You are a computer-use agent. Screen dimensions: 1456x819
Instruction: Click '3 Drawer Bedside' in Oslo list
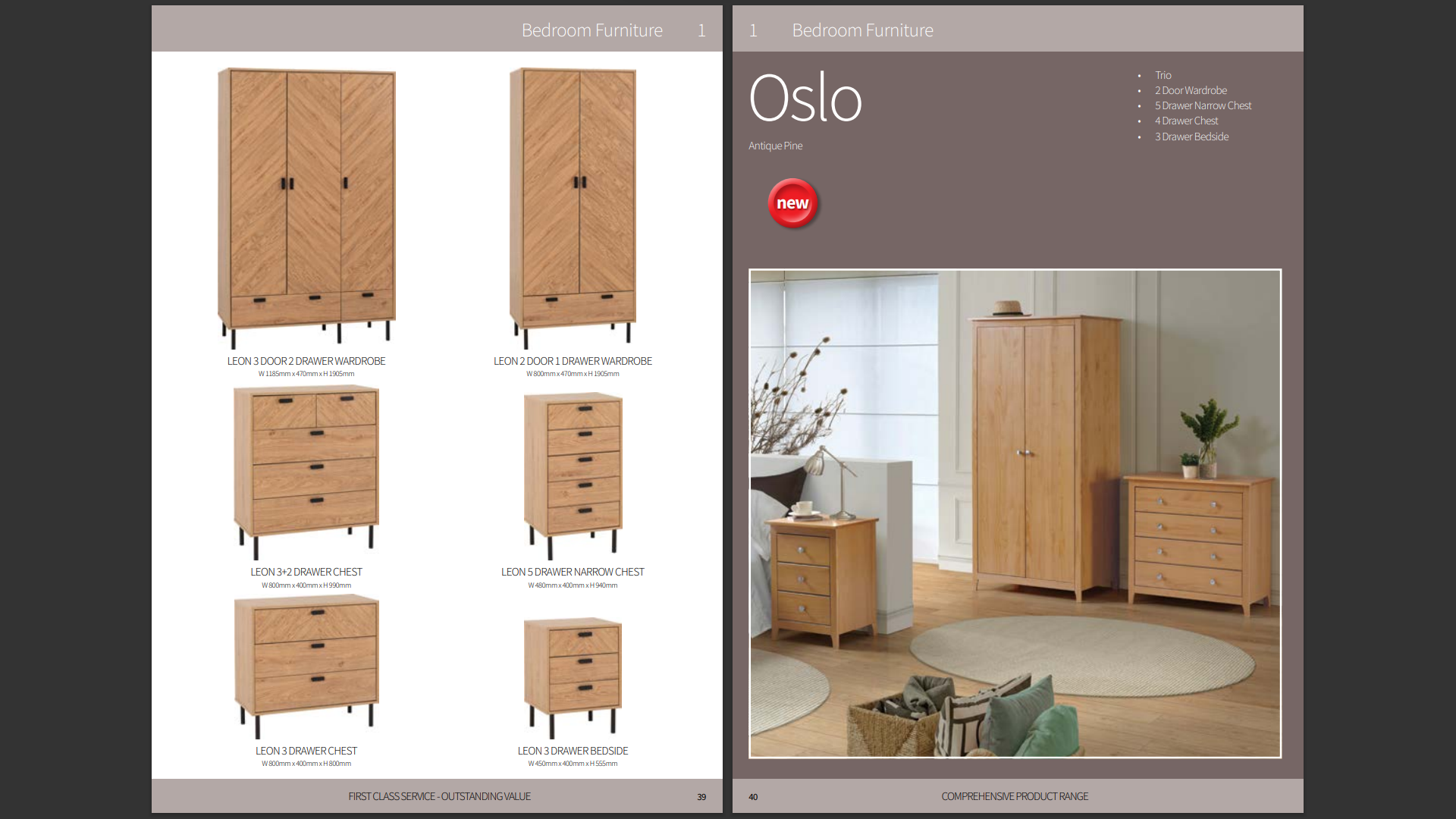tap(1191, 136)
